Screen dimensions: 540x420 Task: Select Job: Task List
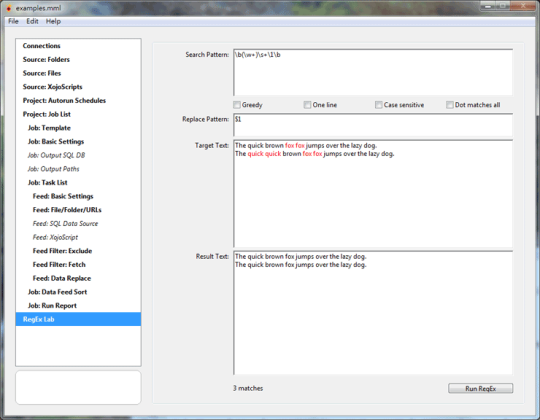click(78, 182)
